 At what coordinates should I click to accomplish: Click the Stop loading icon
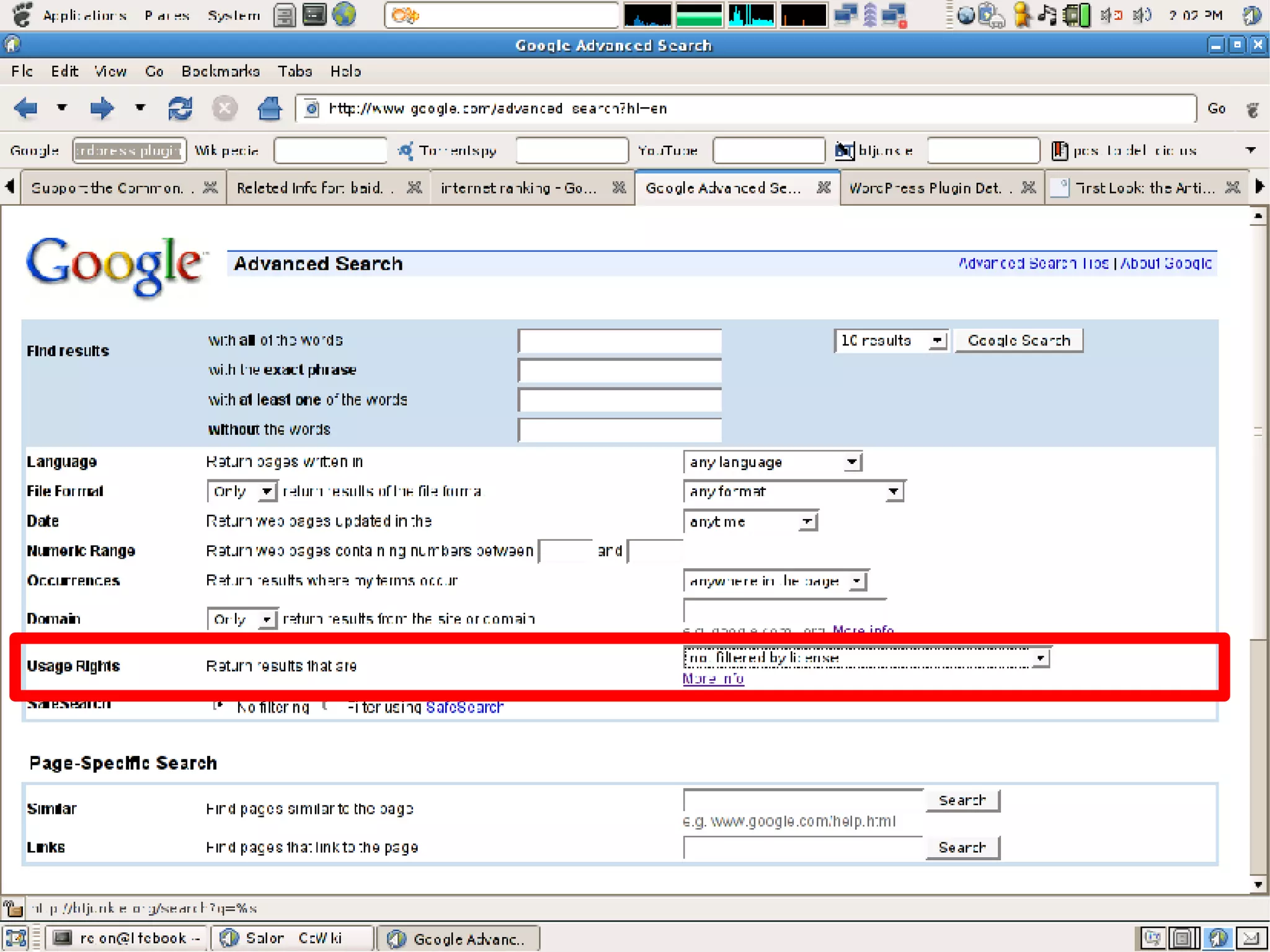(224, 109)
